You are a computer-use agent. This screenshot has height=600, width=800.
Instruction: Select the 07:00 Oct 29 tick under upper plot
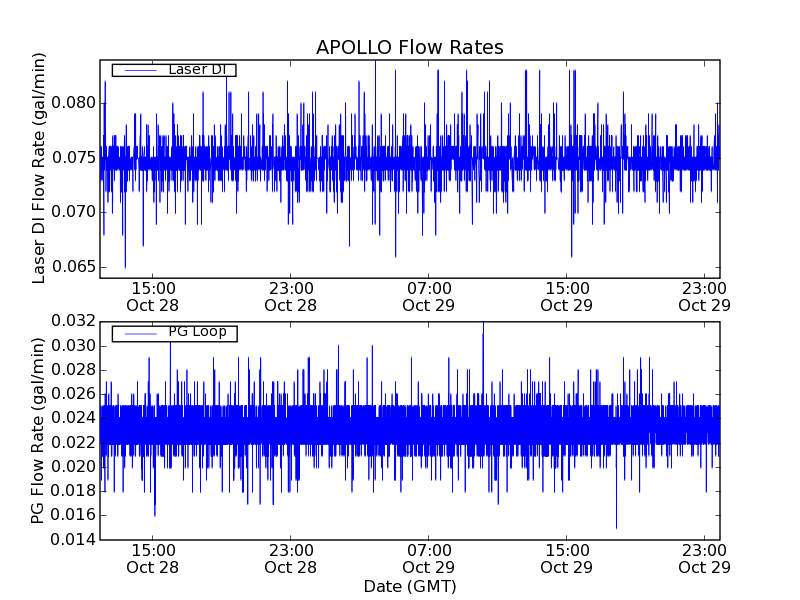point(429,296)
